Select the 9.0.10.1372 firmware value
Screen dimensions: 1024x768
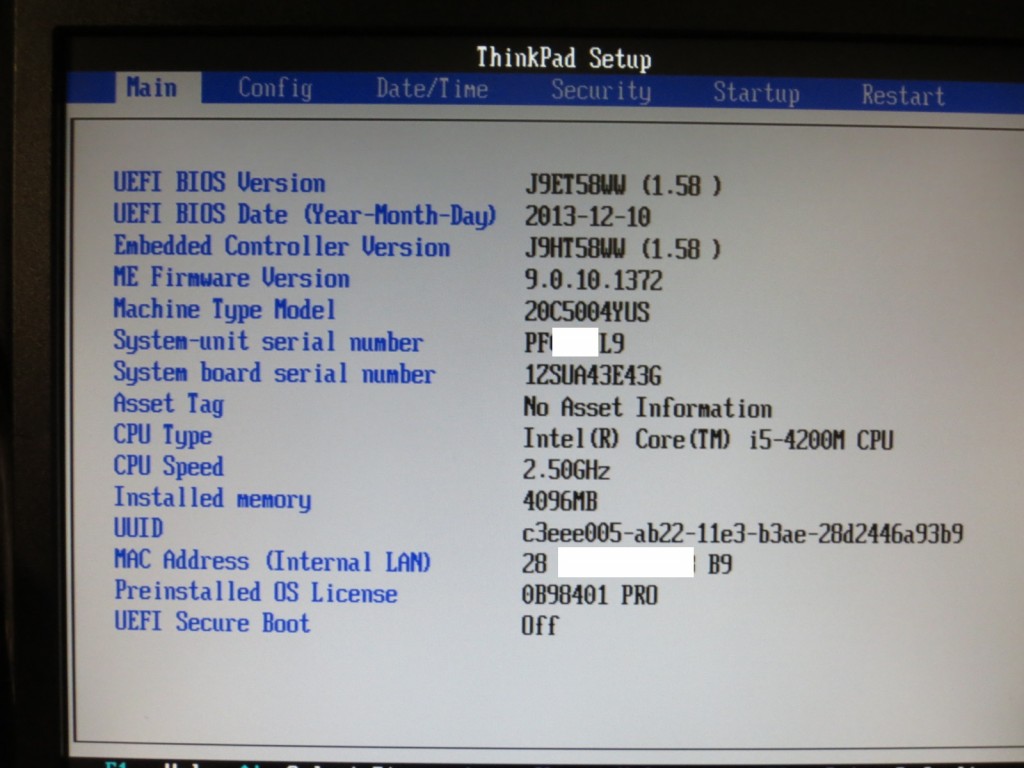[x=594, y=281]
